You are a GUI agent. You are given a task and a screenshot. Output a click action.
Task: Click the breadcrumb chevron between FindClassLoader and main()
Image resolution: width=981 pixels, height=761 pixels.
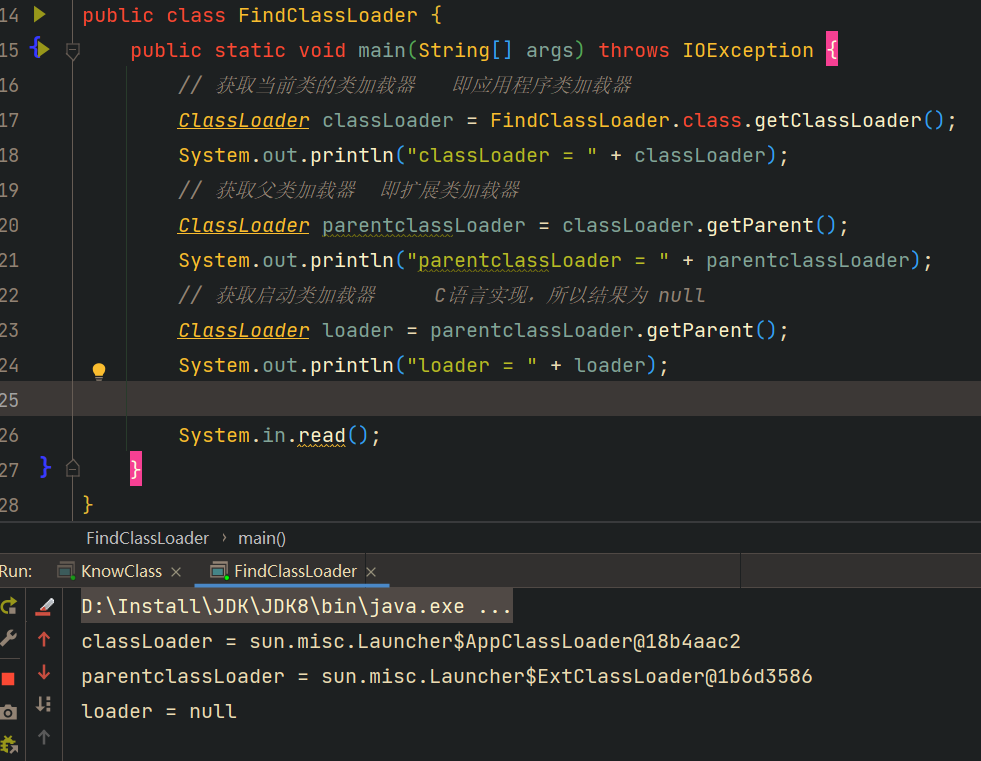pyautogui.click(x=224, y=538)
